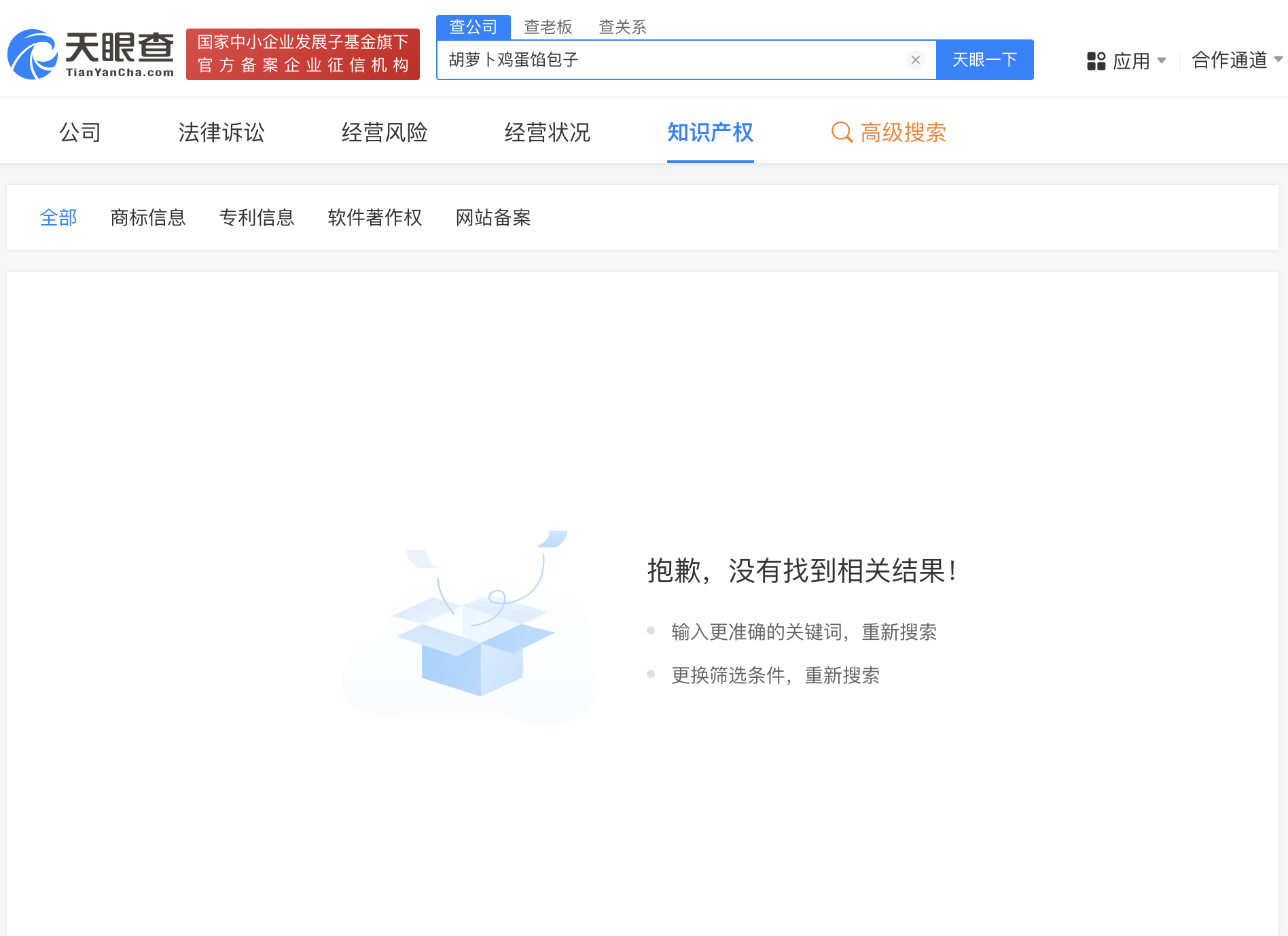Click the empty box illustration
Image resolution: width=1288 pixels, height=936 pixels.
[x=470, y=626]
